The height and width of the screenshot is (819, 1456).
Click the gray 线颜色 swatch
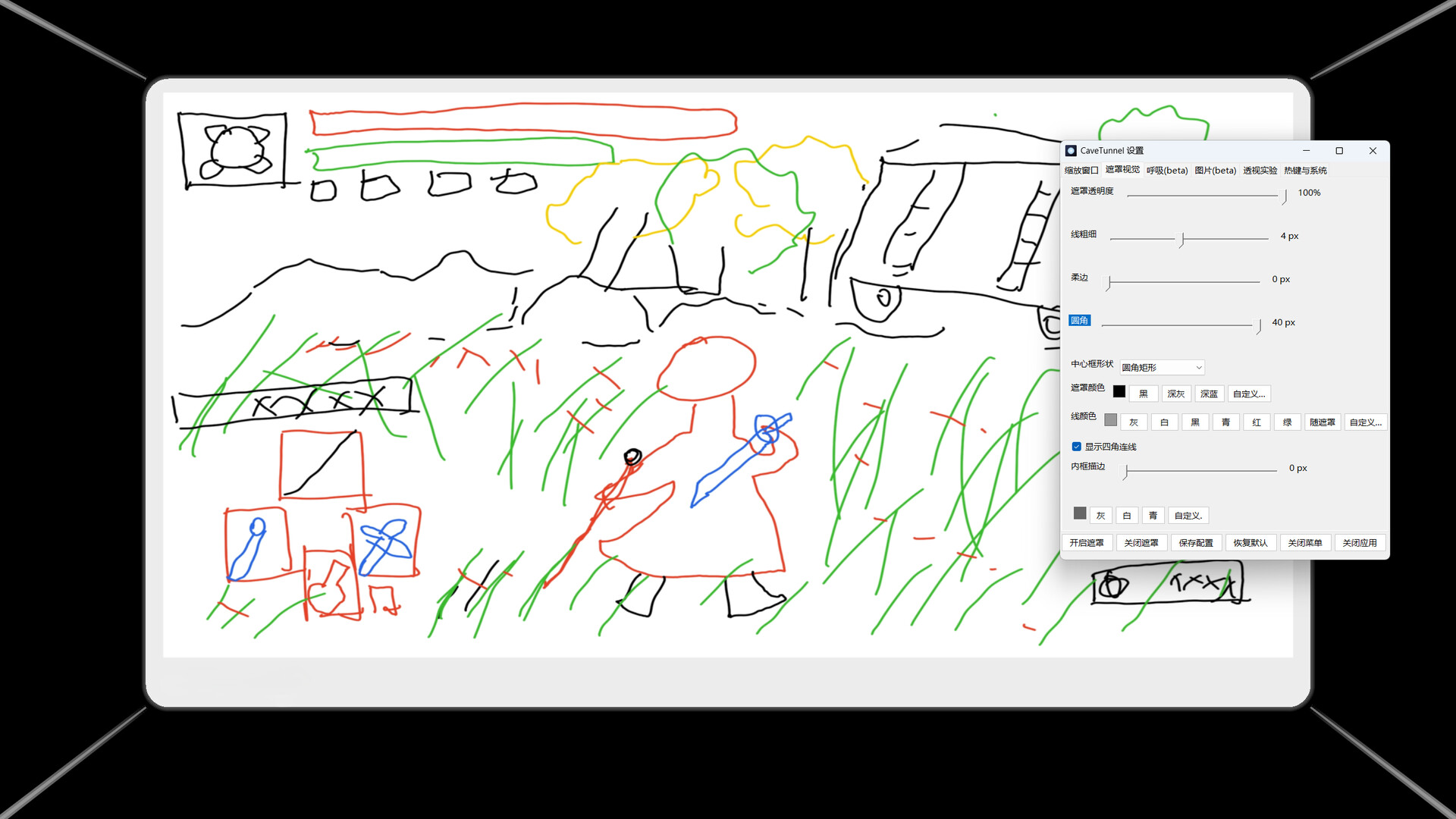tap(1111, 420)
